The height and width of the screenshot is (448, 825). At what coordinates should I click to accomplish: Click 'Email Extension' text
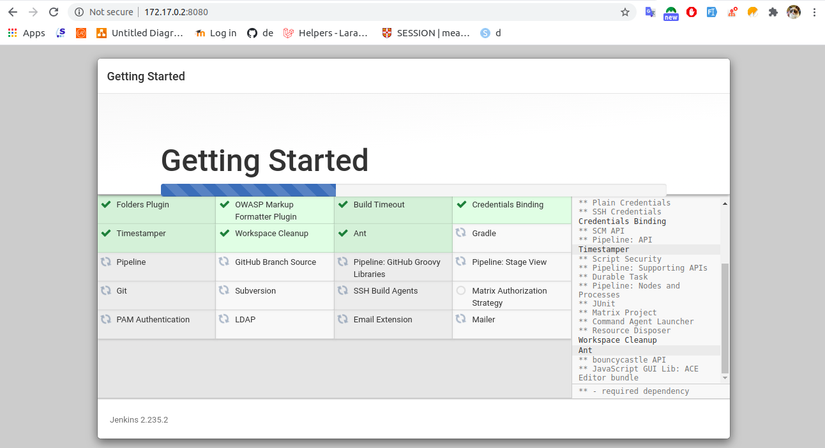(x=383, y=320)
